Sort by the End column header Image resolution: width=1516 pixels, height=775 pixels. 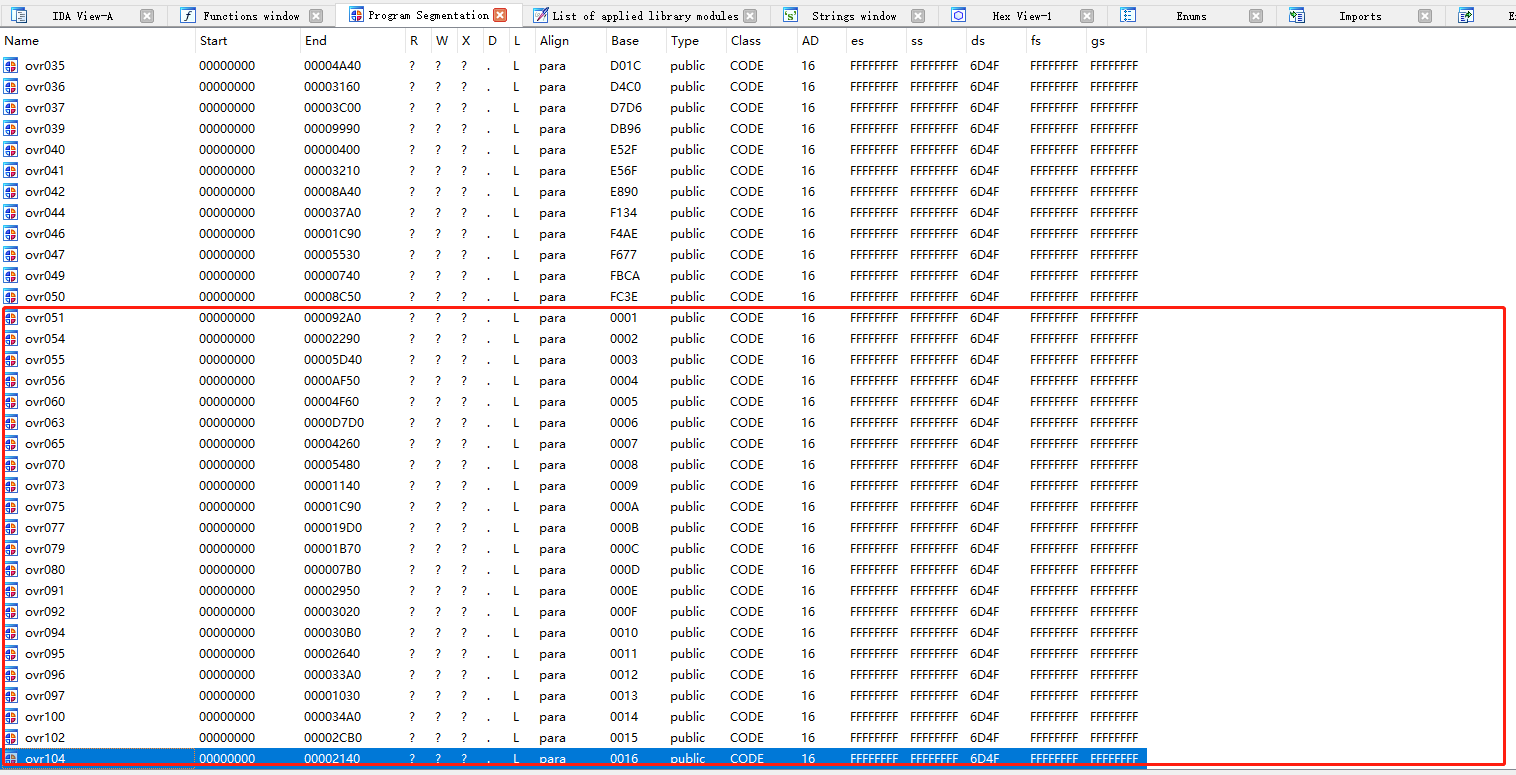(x=351, y=41)
